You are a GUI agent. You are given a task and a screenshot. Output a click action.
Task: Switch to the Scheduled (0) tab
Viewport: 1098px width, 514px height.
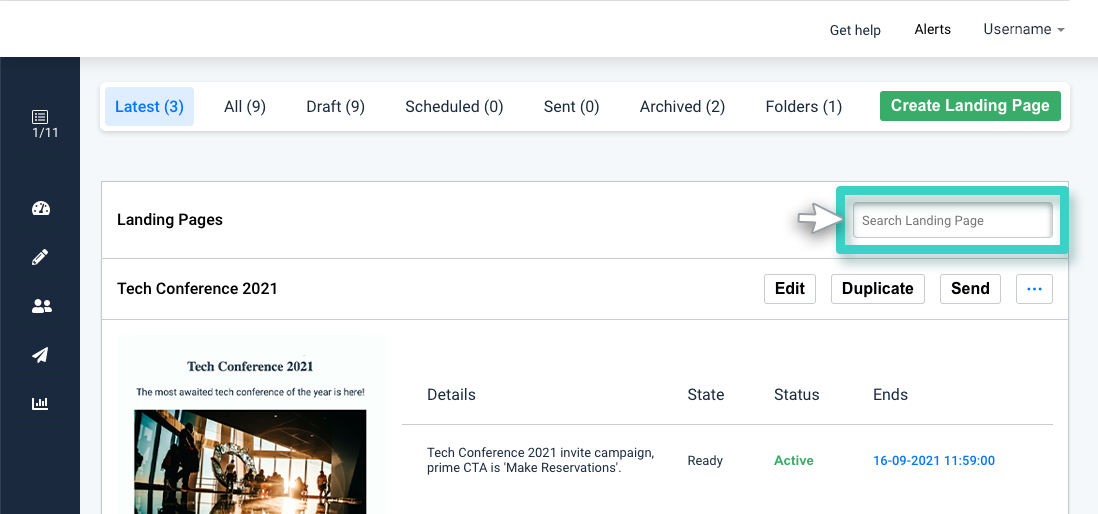tap(454, 106)
